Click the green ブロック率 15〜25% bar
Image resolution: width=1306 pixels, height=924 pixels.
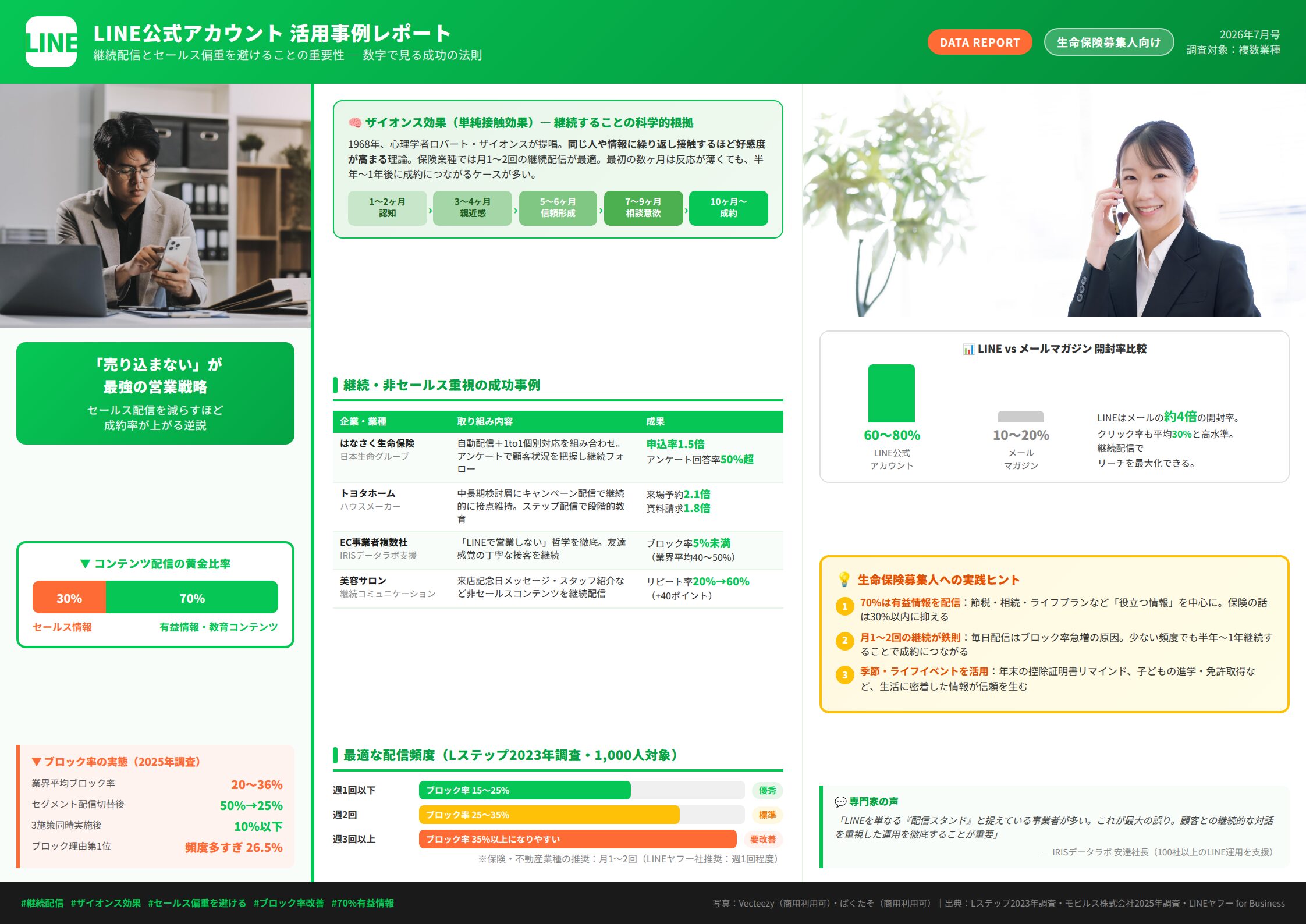(x=524, y=790)
